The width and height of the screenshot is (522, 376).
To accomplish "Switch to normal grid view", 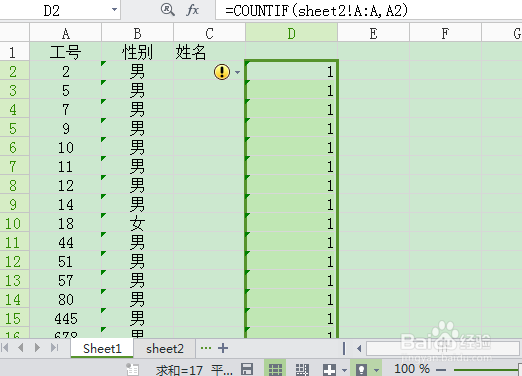I will tap(275, 369).
